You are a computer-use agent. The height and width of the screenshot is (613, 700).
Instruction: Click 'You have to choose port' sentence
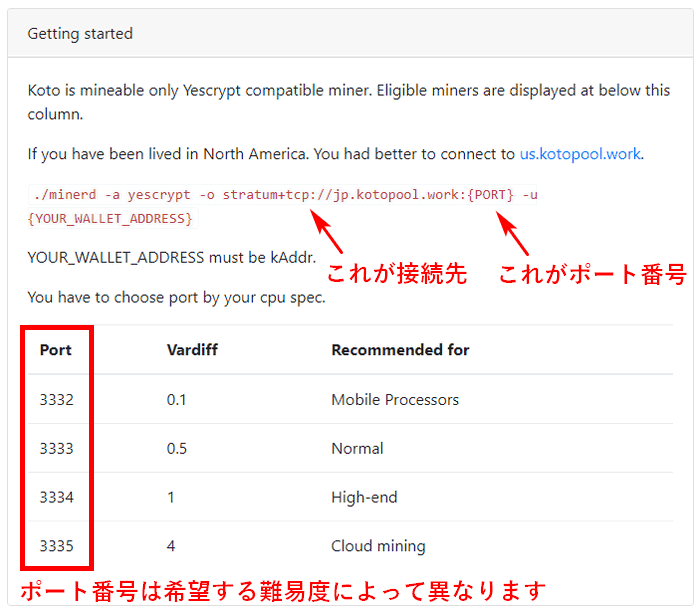[176, 297]
